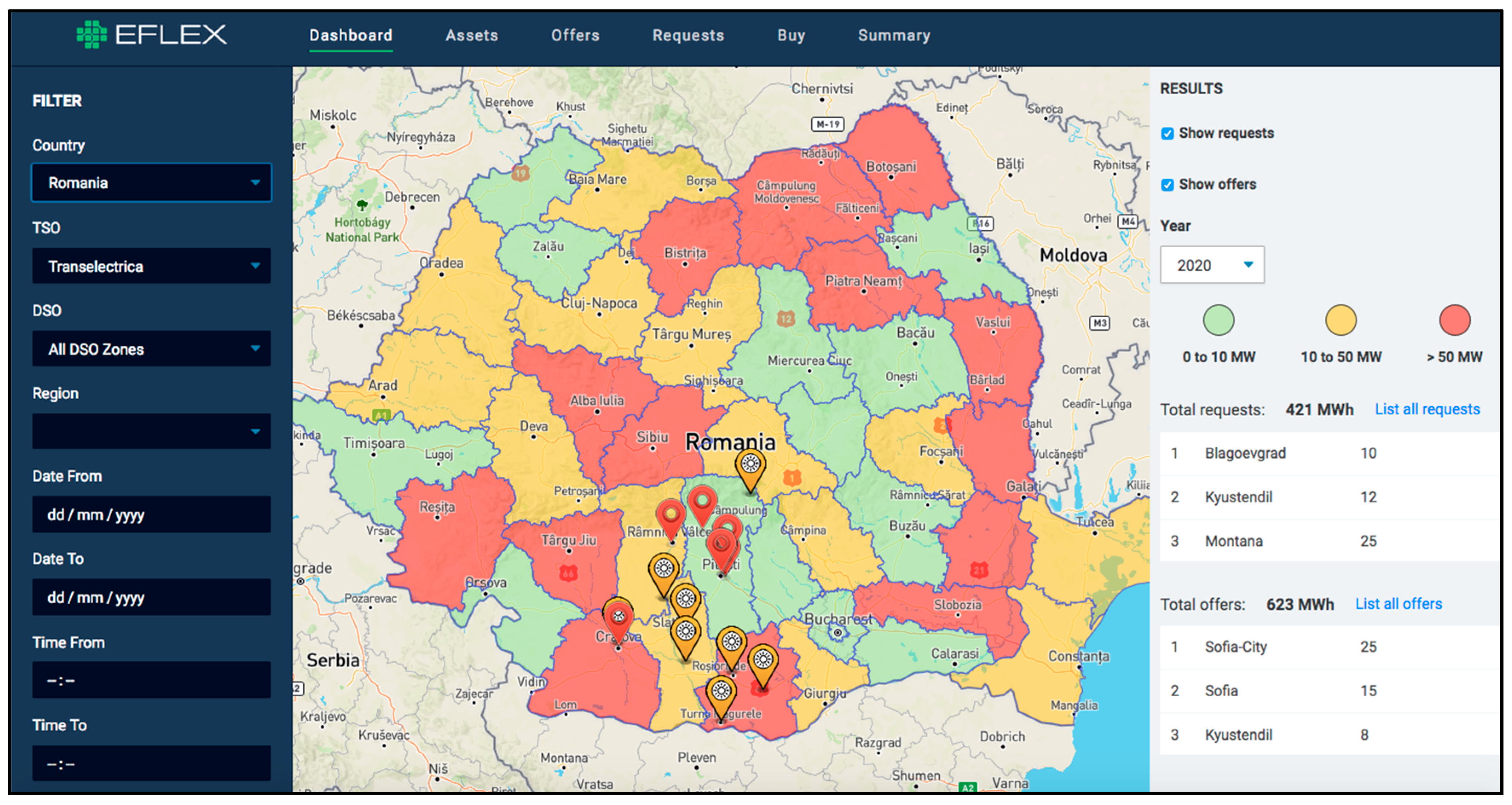Click the EFLEX logo icon

92,34
